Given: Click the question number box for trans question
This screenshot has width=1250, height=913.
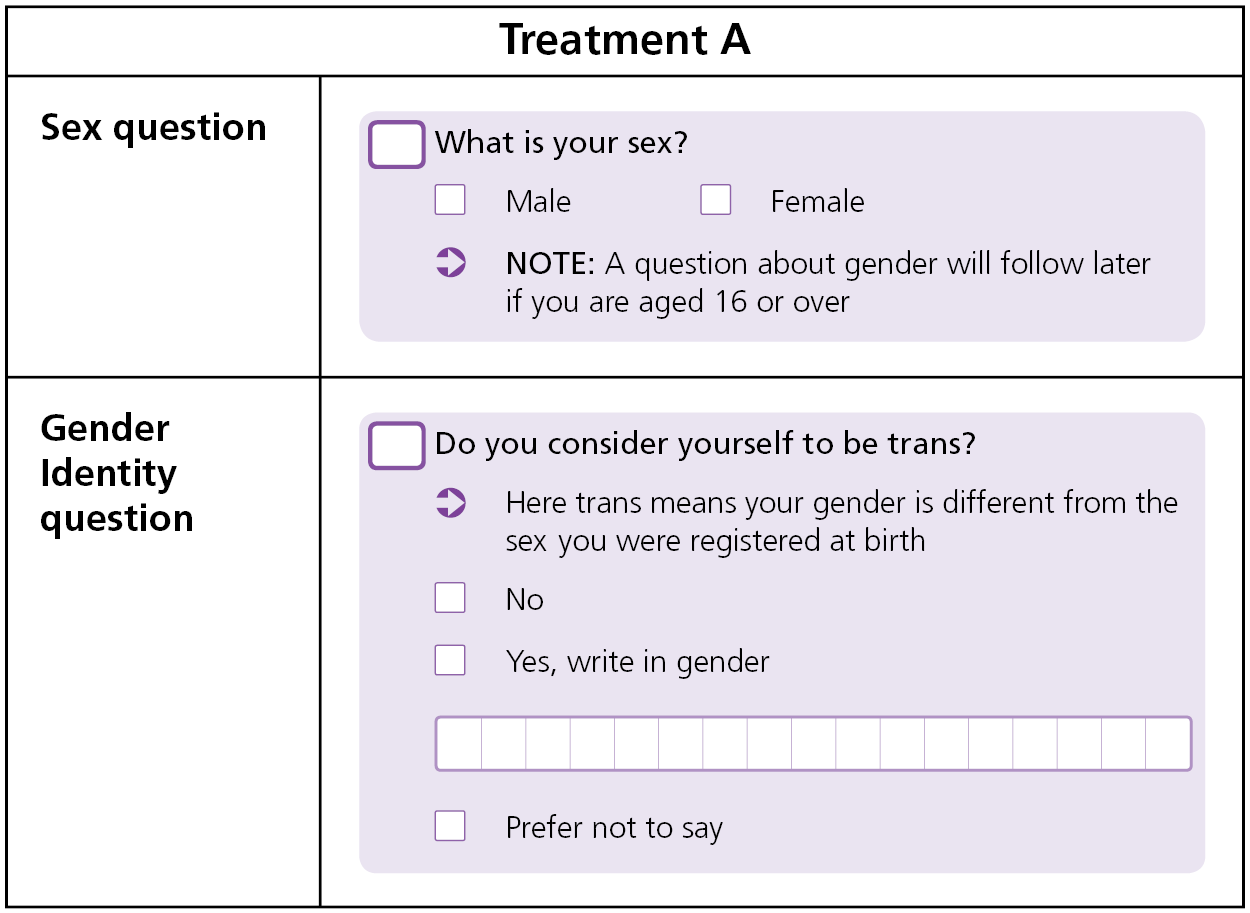Looking at the screenshot, I should (x=397, y=445).
